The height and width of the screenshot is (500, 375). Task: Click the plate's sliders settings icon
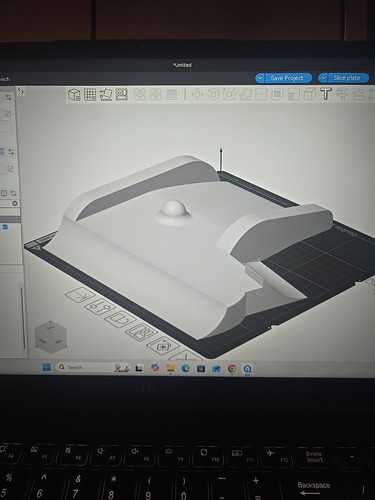point(100,307)
